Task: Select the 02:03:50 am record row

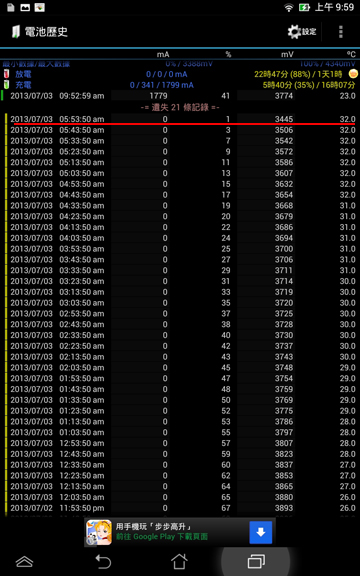Action: 180,367
